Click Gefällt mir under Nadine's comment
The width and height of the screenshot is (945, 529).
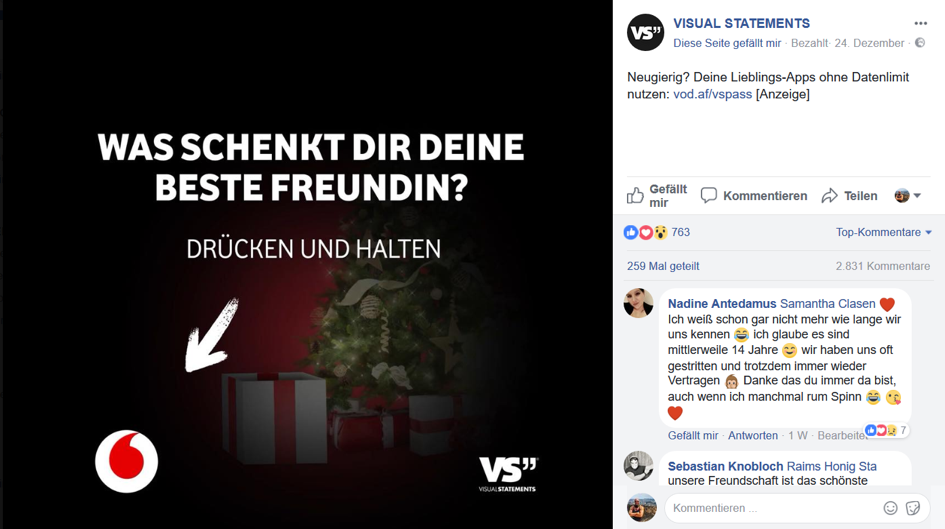[693, 436]
